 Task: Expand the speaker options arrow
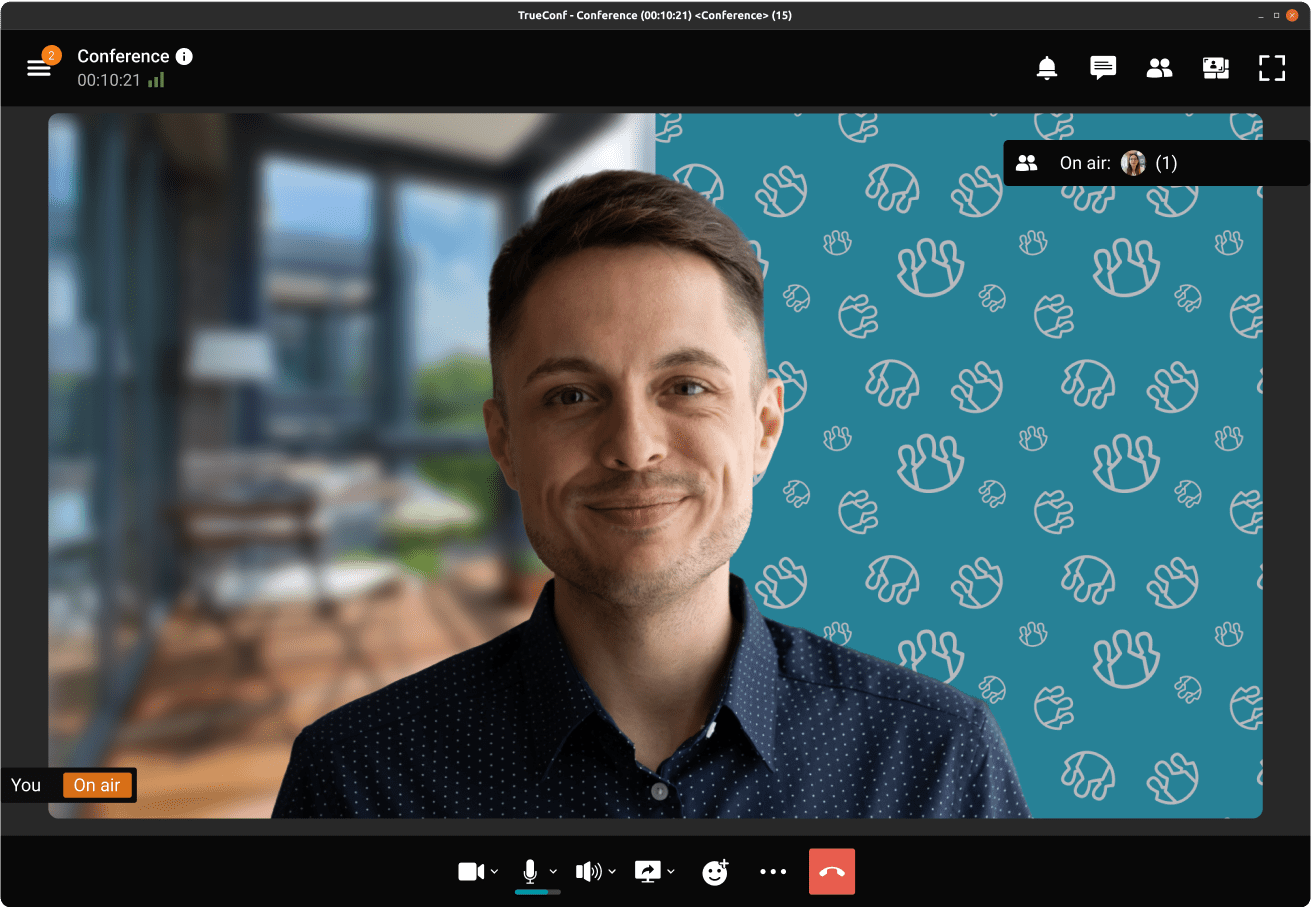tap(612, 872)
